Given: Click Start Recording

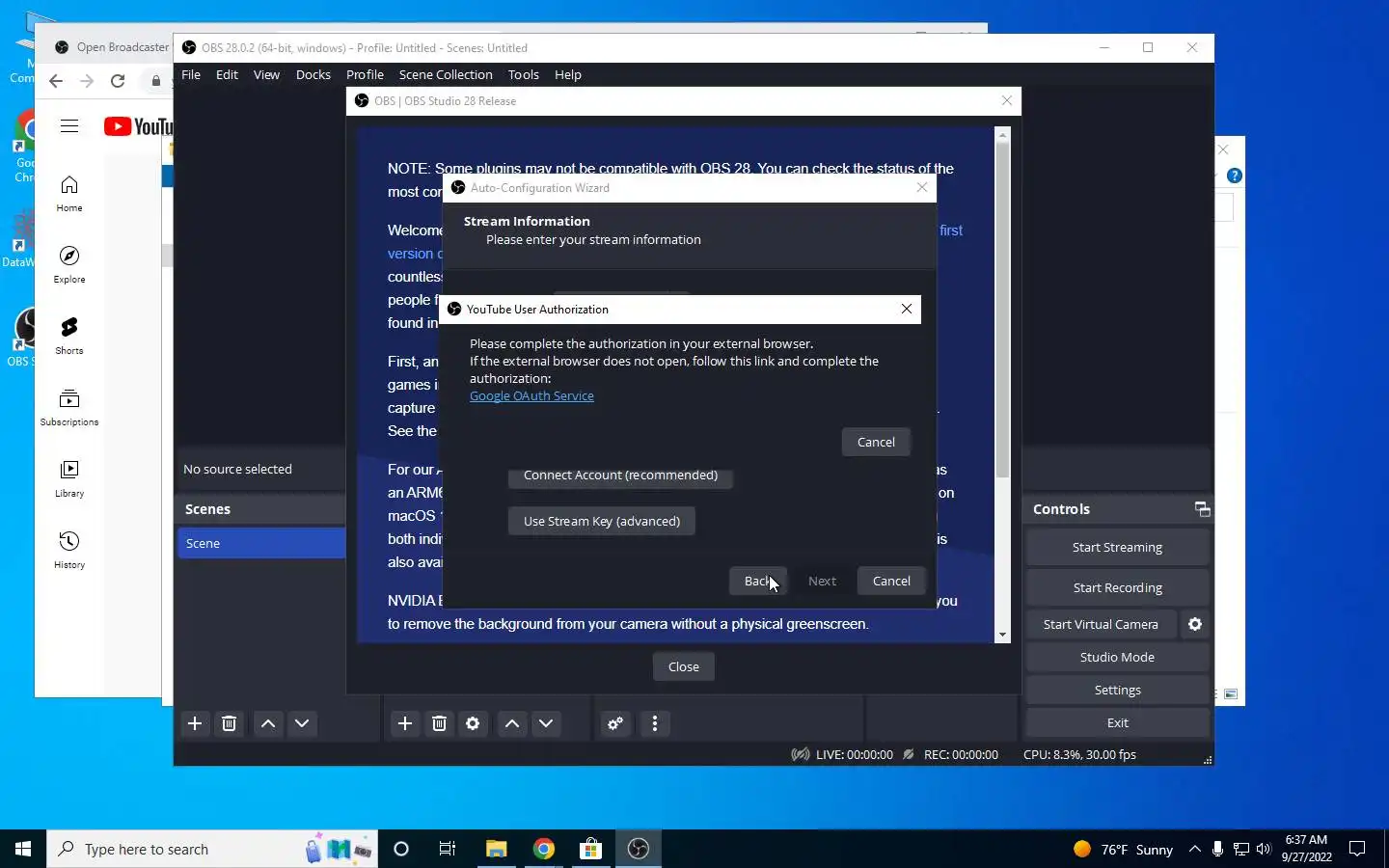Looking at the screenshot, I should coord(1117,587).
